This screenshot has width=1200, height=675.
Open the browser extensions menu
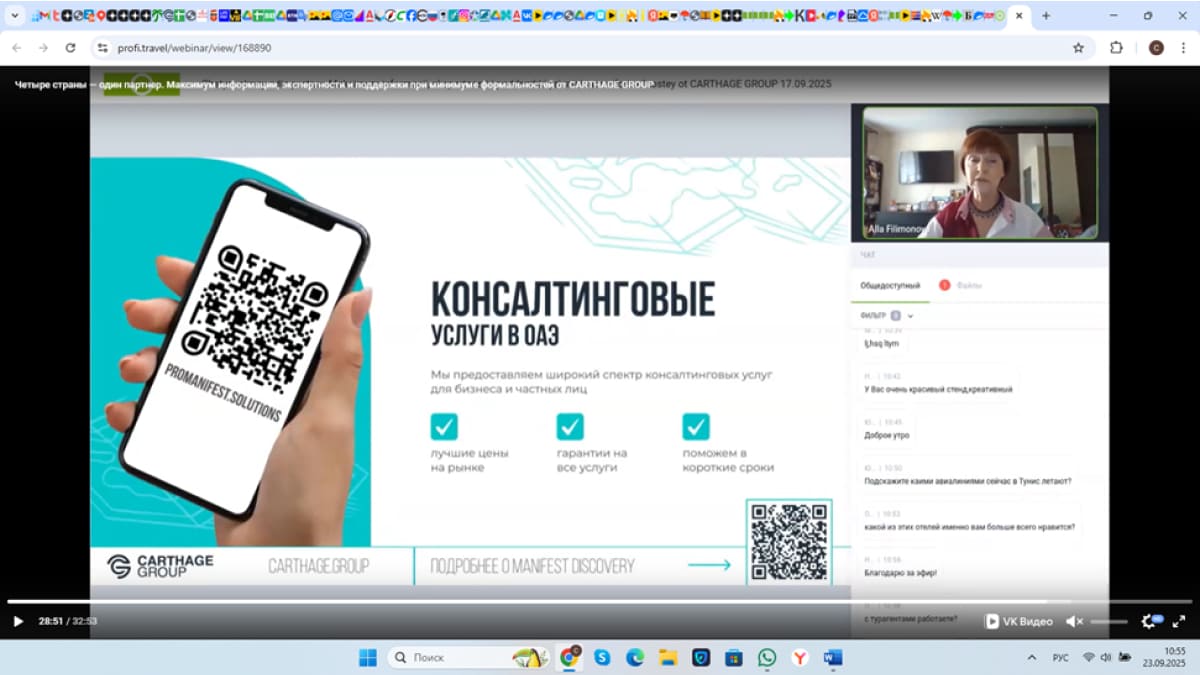click(1116, 47)
